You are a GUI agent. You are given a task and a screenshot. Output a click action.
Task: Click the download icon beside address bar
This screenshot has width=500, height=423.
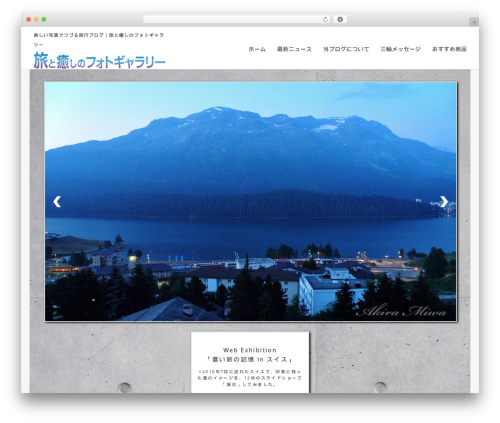tap(340, 20)
